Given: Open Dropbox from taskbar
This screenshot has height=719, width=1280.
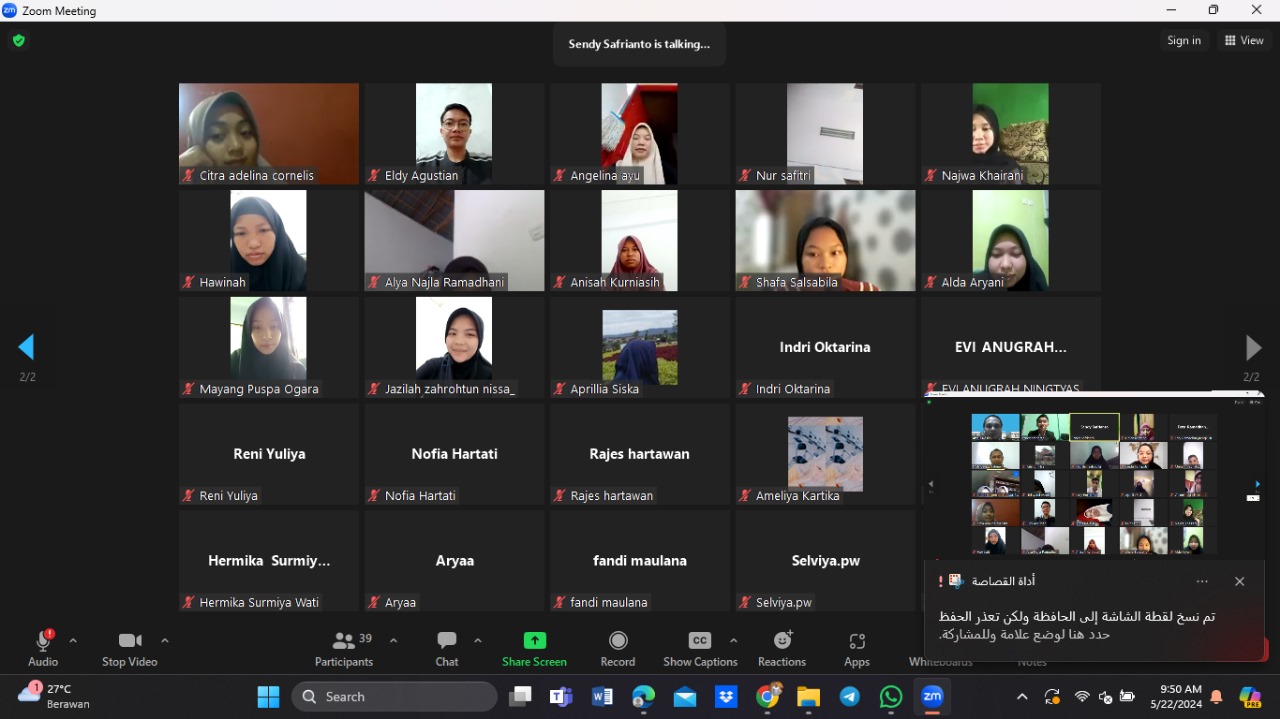Looking at the screenshot, I should pos(726,697).
